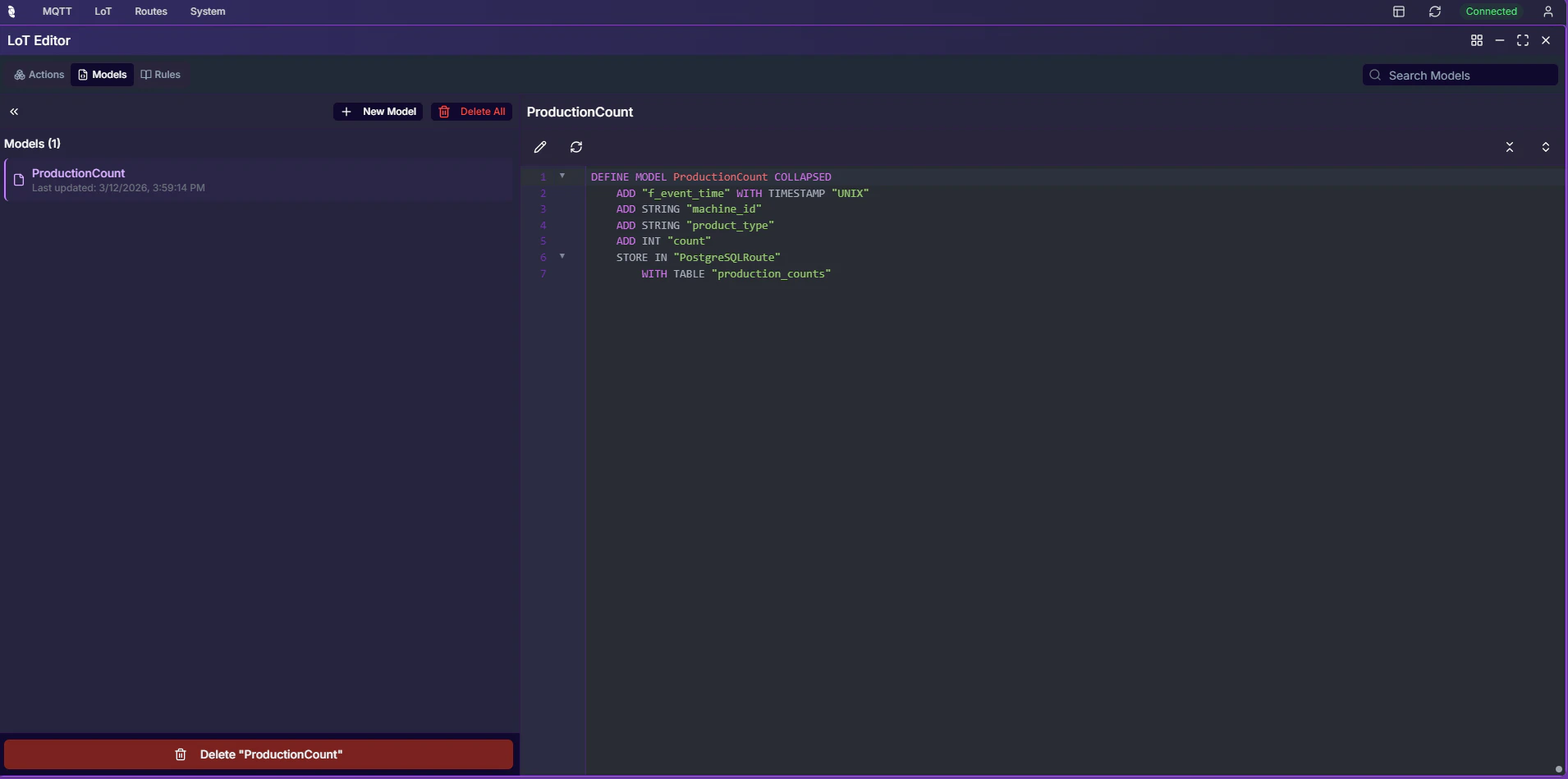
Task: Click the collapse-all-folds icon above the code
Action: (1510, 147)
